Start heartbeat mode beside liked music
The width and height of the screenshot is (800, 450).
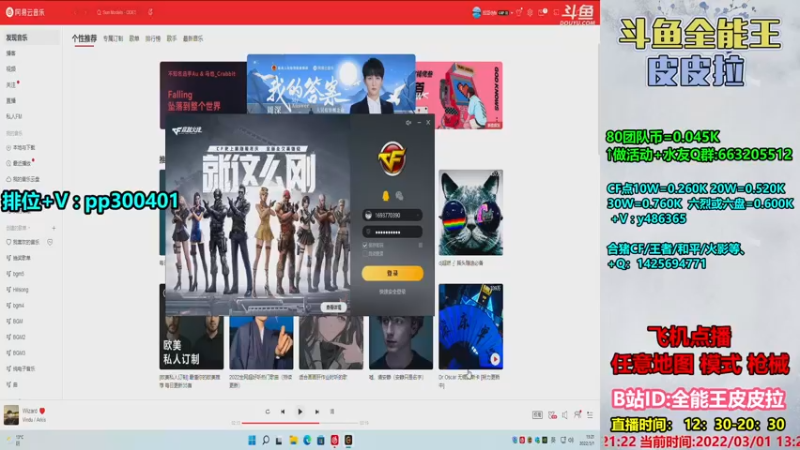coord(50,242)
